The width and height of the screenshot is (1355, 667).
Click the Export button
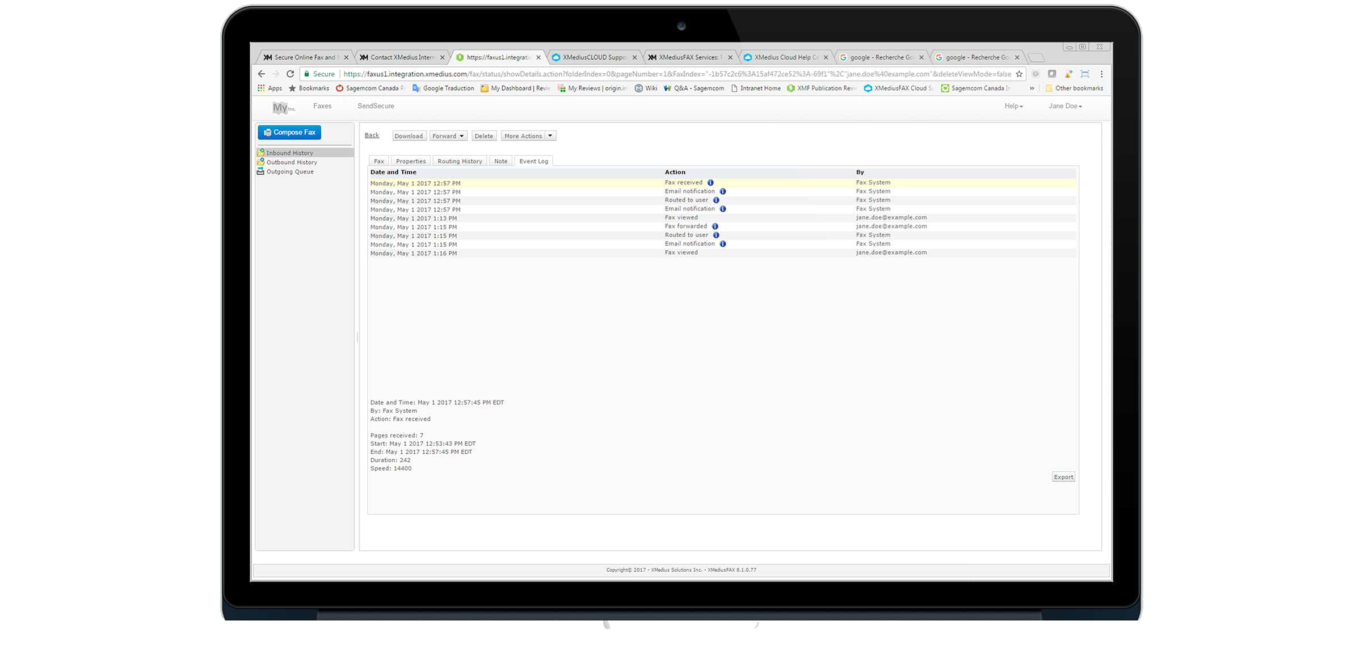pyautogui.click(x=1063, y=477)
